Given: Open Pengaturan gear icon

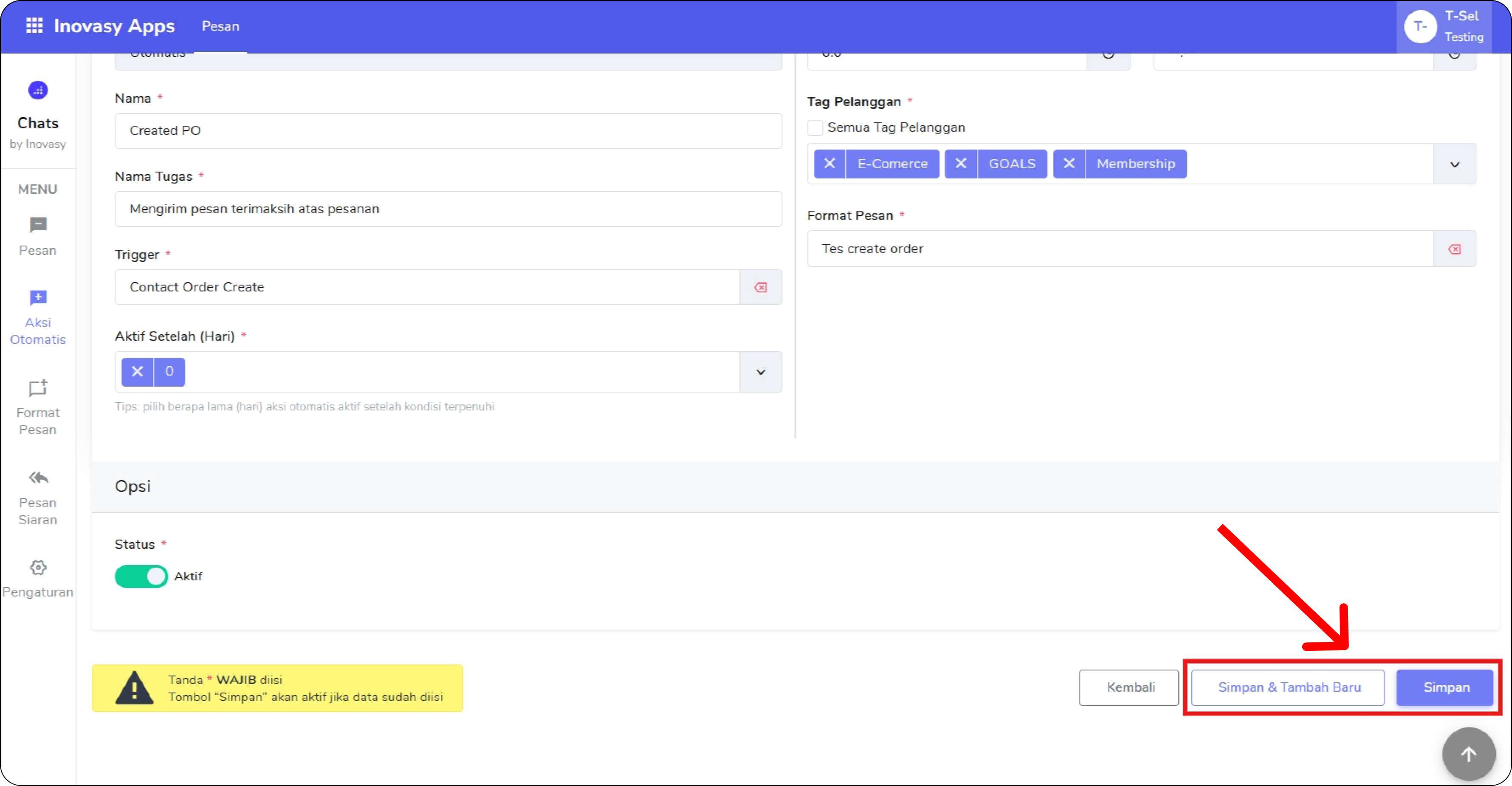Looking at the screenshot, I should click(38, 568).
